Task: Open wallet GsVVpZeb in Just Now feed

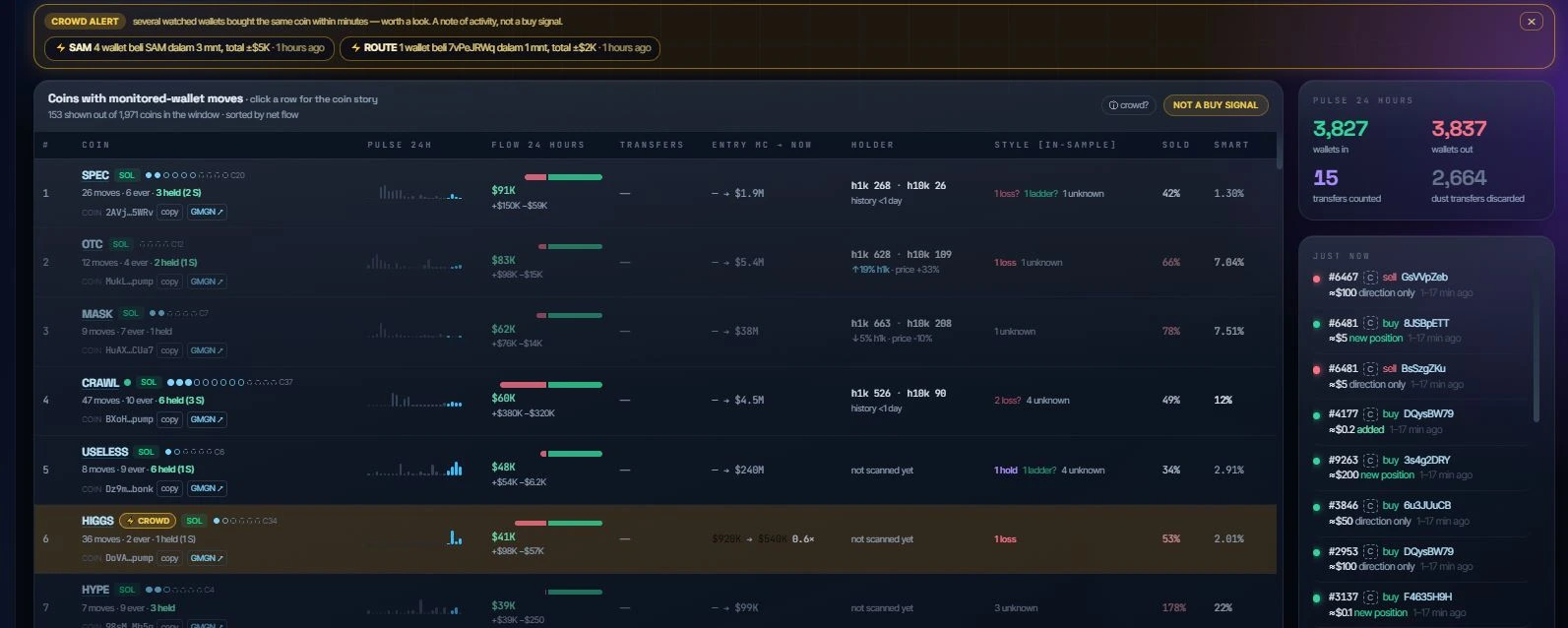Action: click(x=1424, y=278)
